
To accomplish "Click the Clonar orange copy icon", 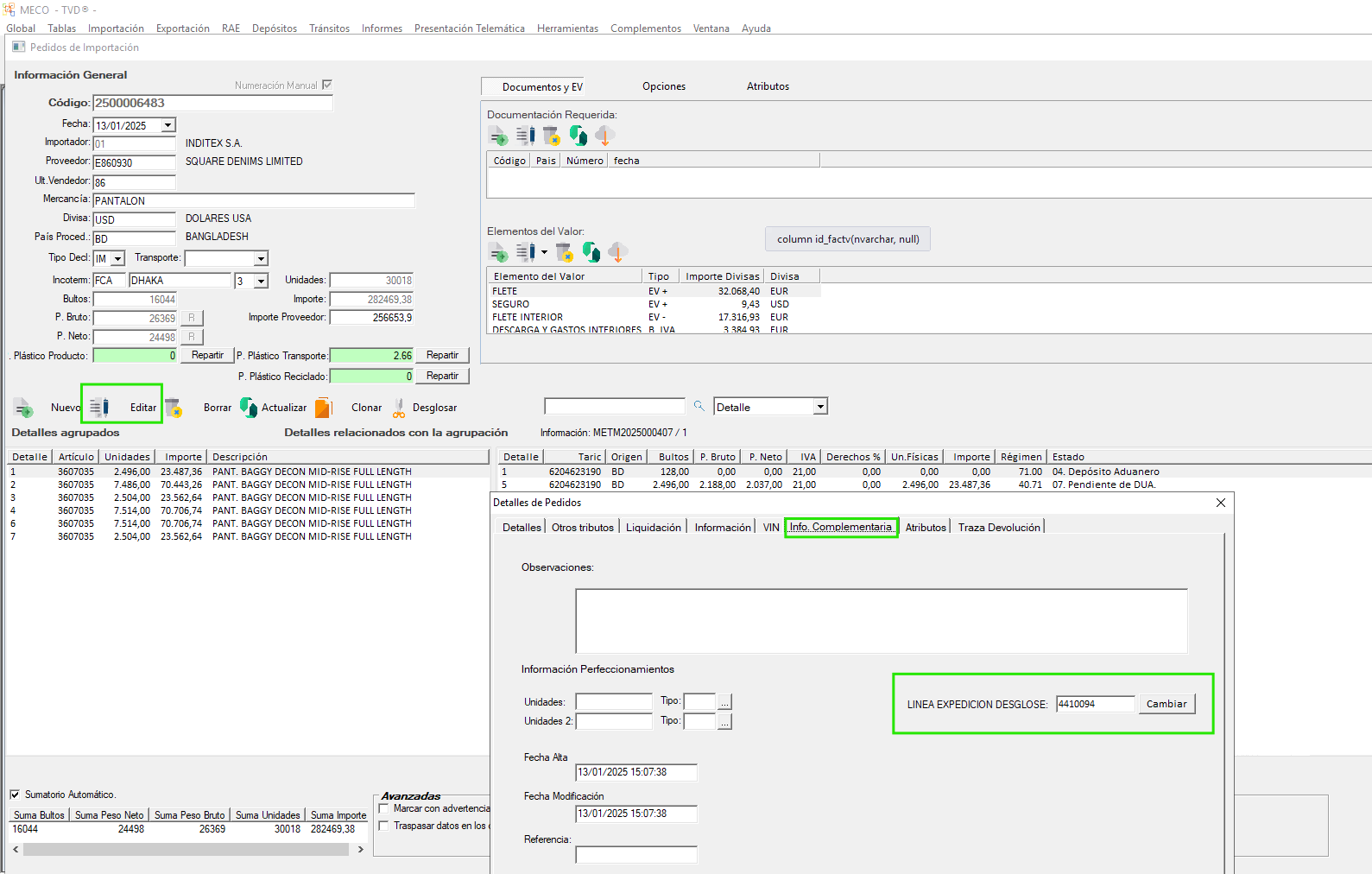I will 324,408.
